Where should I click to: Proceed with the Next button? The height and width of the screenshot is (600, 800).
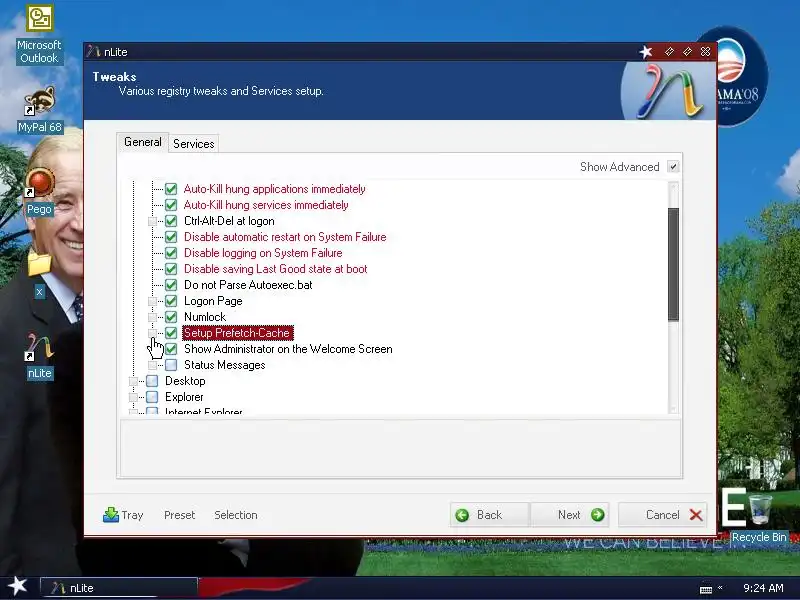pos(569,515)
